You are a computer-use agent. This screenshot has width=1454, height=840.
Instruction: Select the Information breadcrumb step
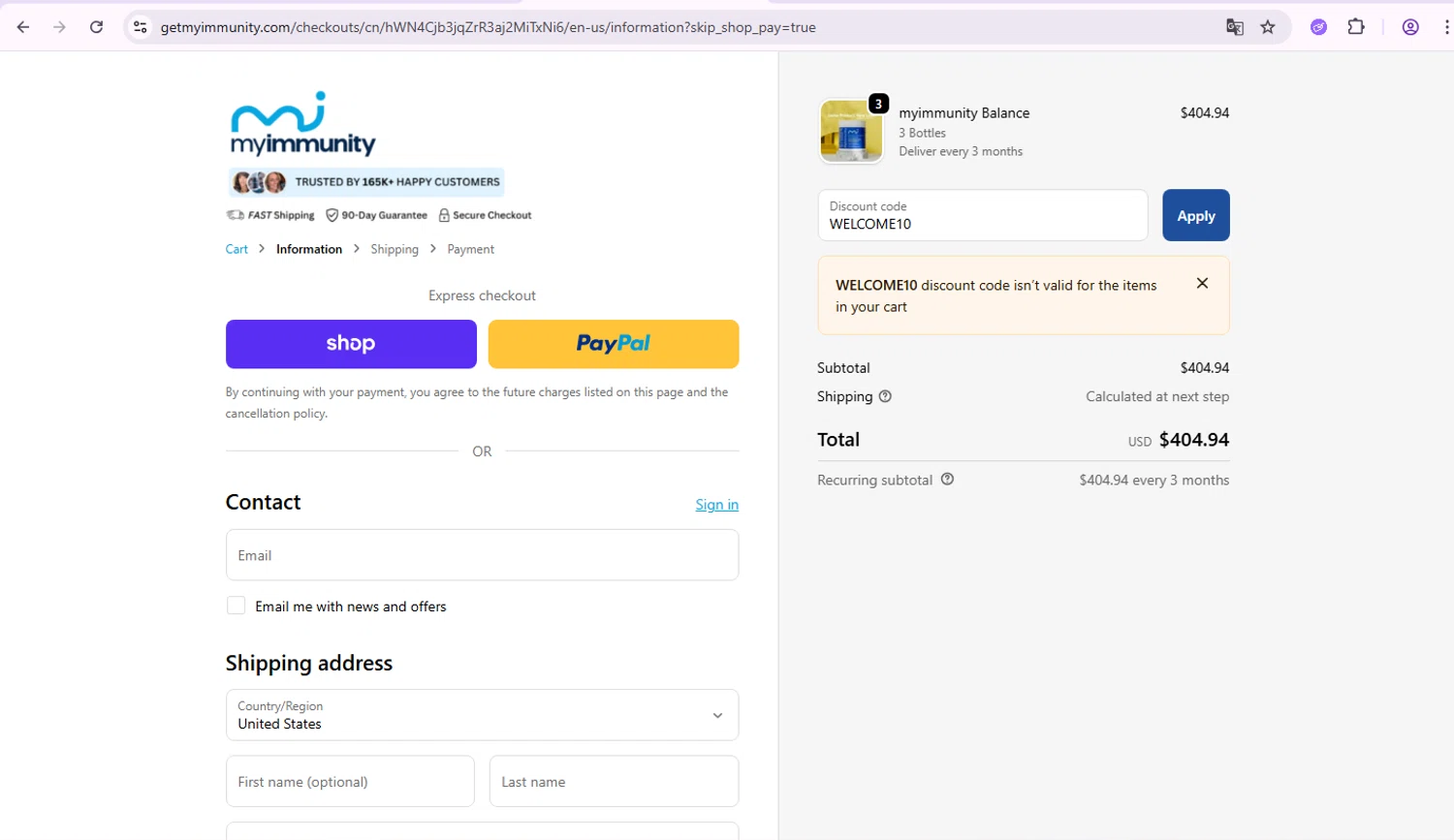point(309,249)
